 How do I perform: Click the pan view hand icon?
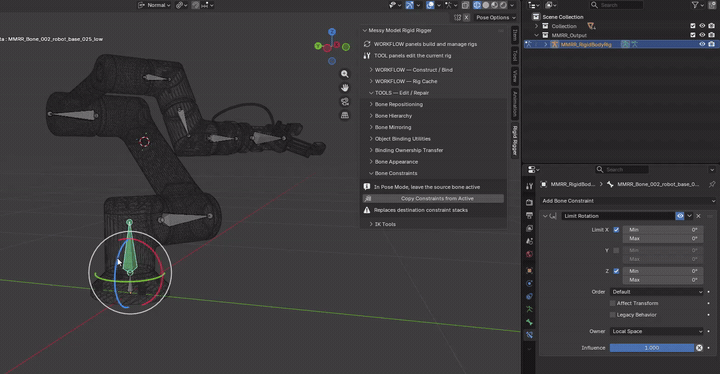344,88
